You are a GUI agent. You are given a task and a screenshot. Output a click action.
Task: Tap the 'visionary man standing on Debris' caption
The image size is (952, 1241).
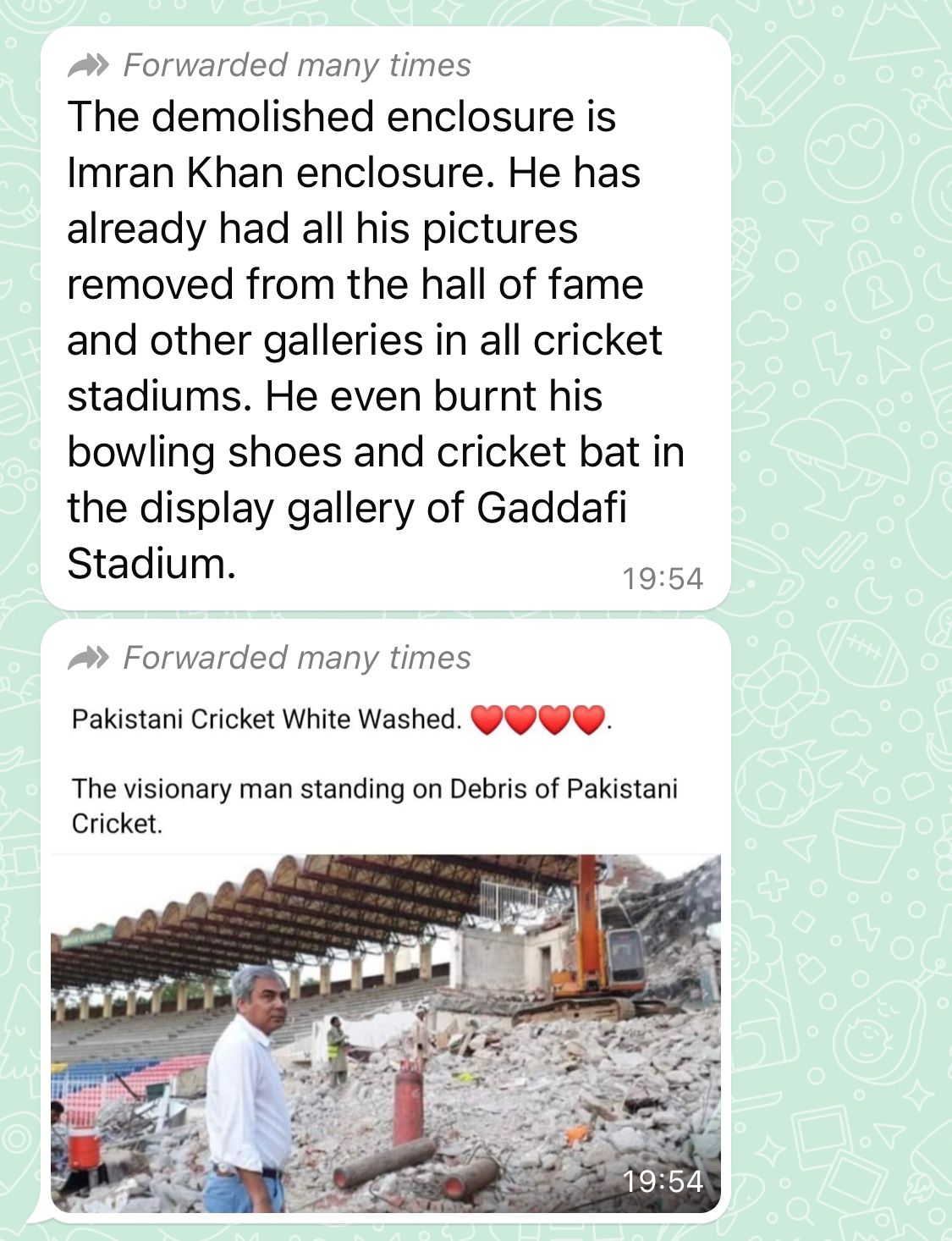click(374, 805)
